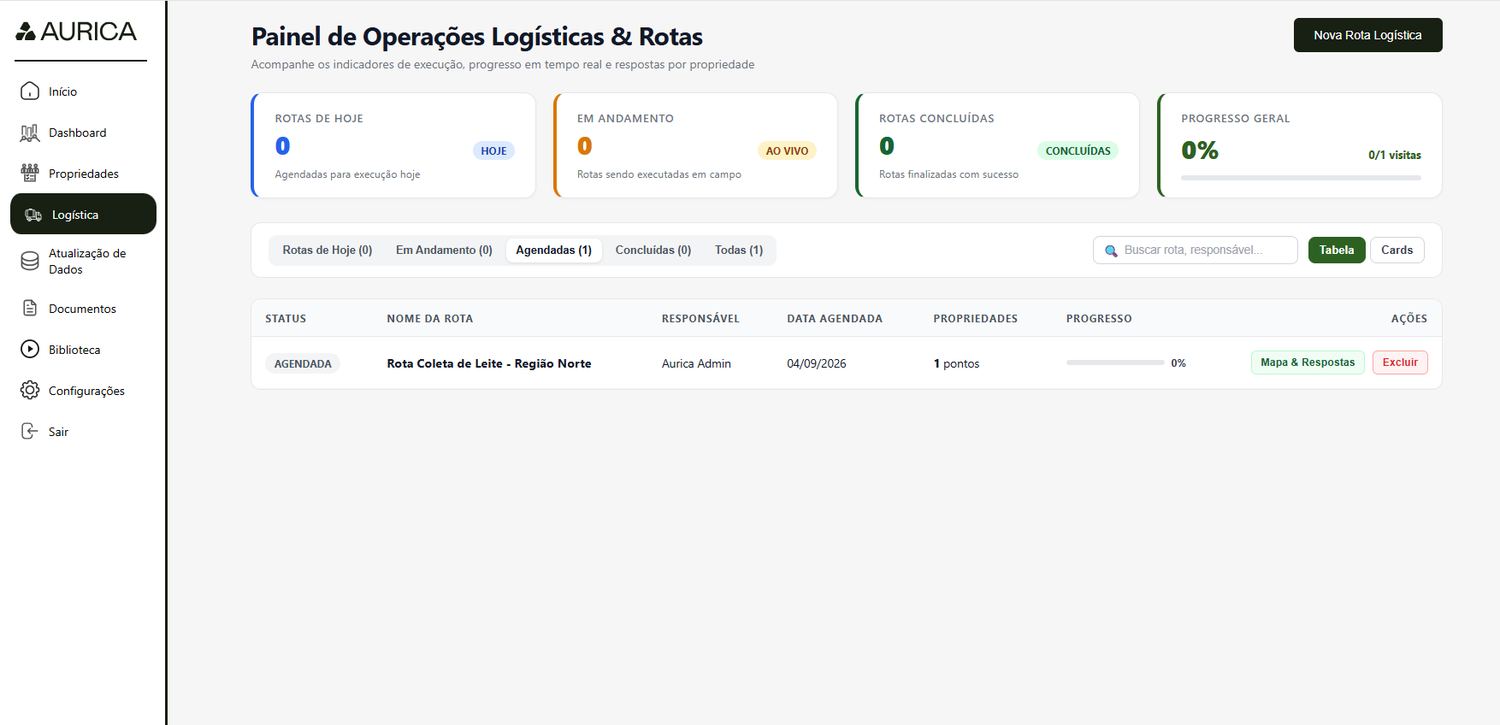Viewport: 1500px width, 725px height.
Task: Click the CONCLUÍDAS badge in Rotas Concluídas card
Action: [x=1078, y=151]
